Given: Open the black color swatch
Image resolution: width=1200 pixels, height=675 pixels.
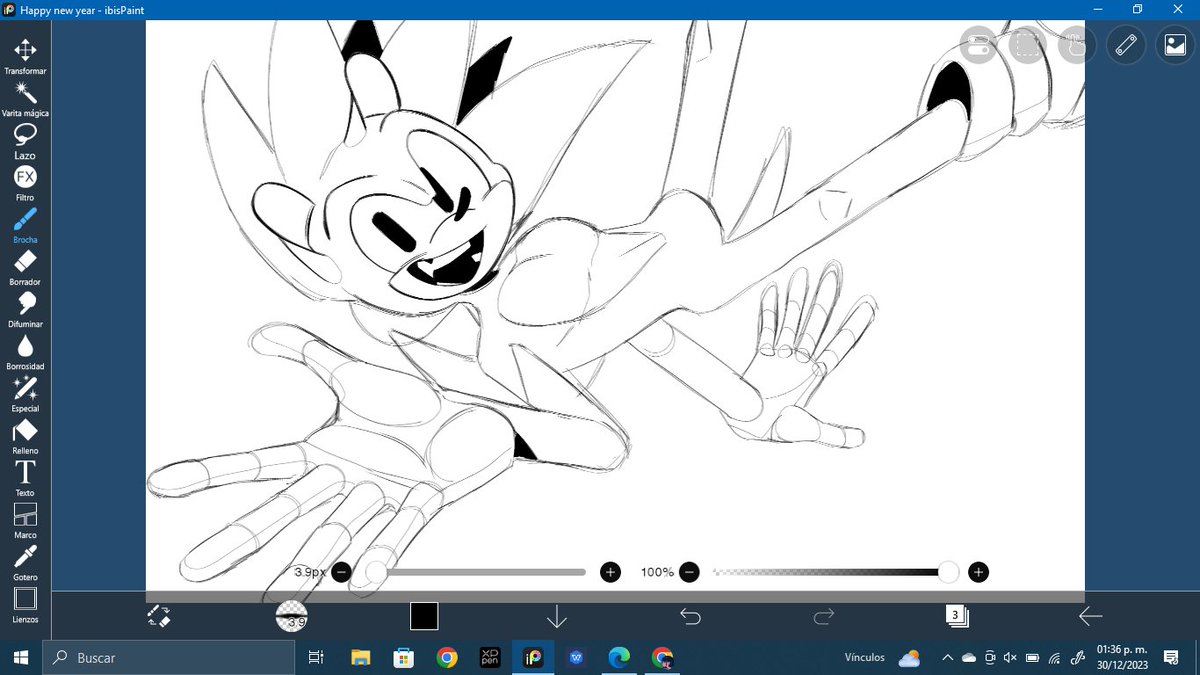Looking at the screenshot, I should click(424, 616).
